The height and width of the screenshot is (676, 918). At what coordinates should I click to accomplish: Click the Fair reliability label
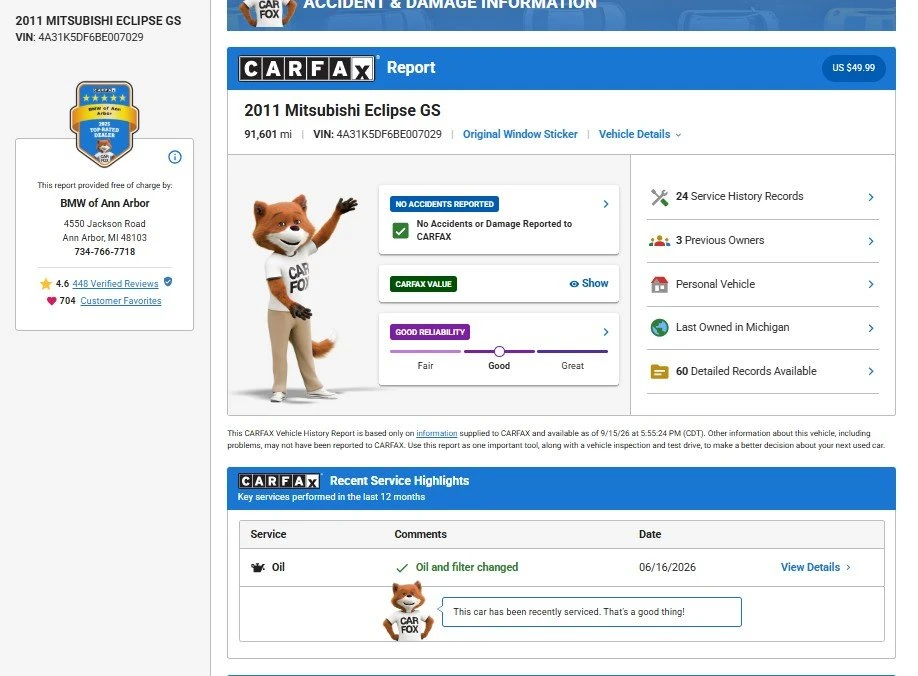coord(426,366)
